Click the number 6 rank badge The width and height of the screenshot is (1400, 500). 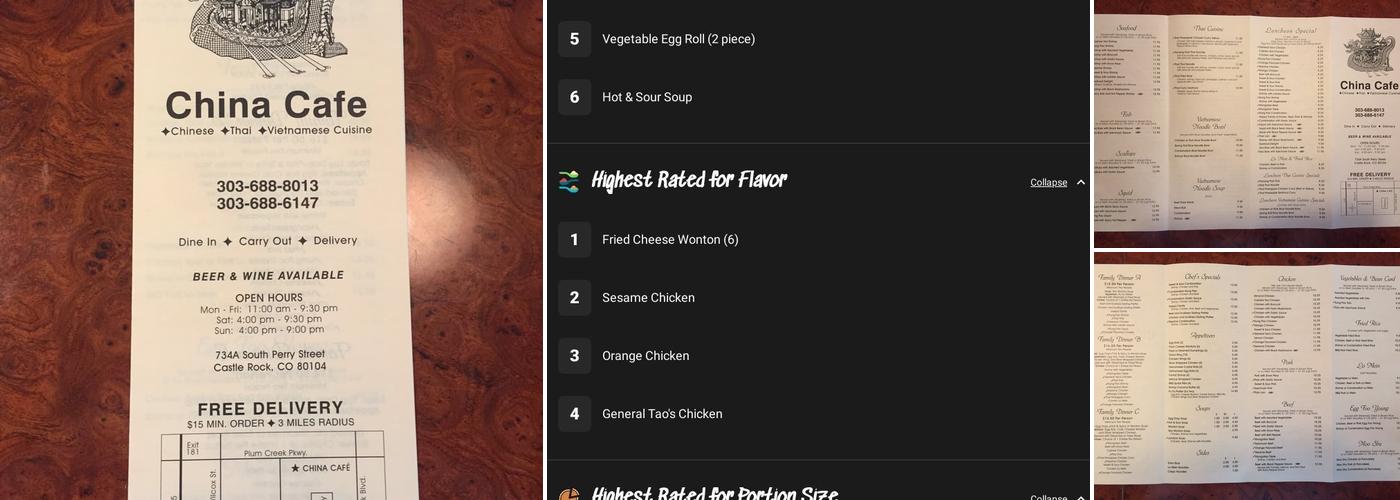[574, 97]
